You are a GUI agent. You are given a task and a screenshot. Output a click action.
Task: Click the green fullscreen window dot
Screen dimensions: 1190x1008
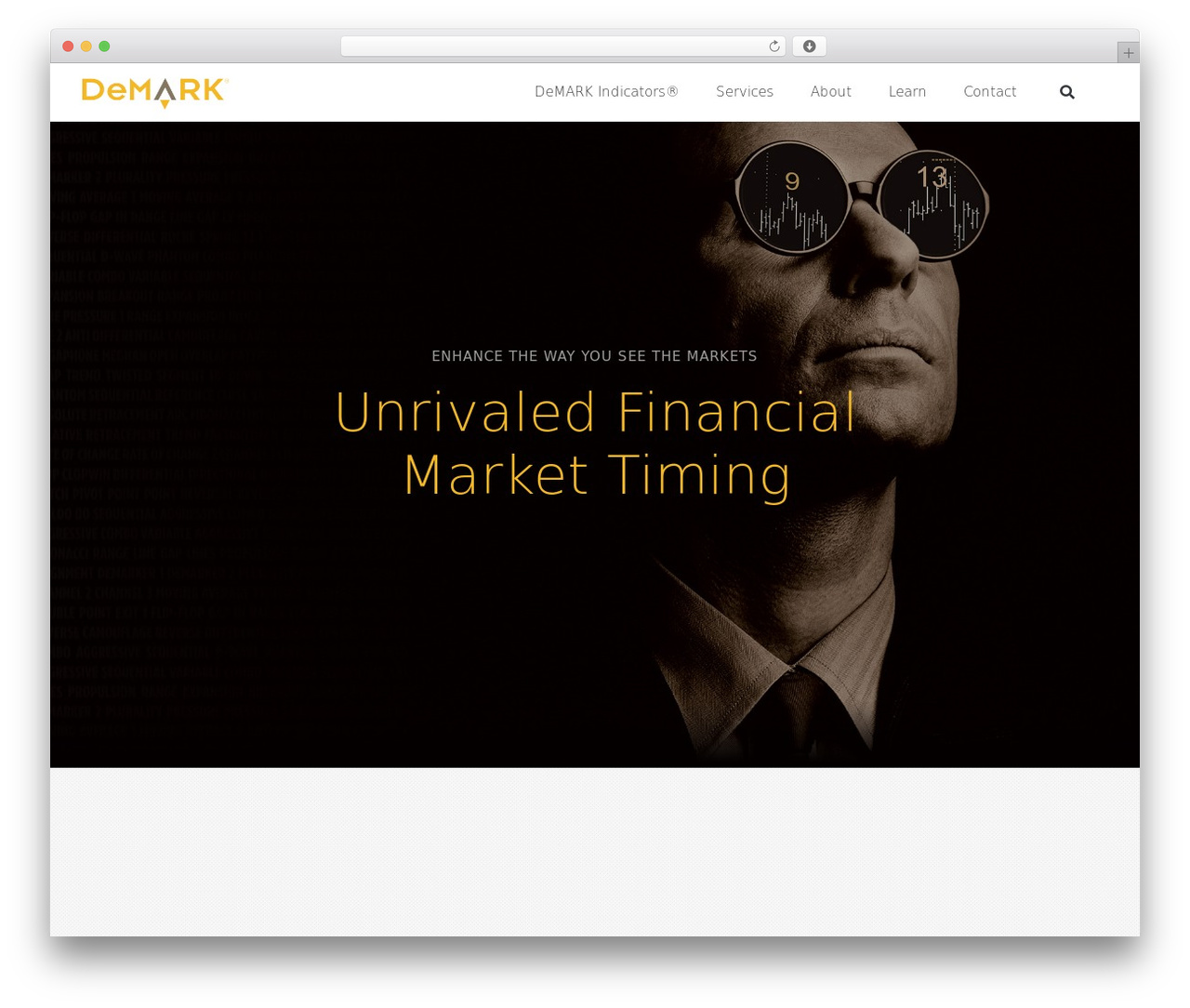coord(104,46)
